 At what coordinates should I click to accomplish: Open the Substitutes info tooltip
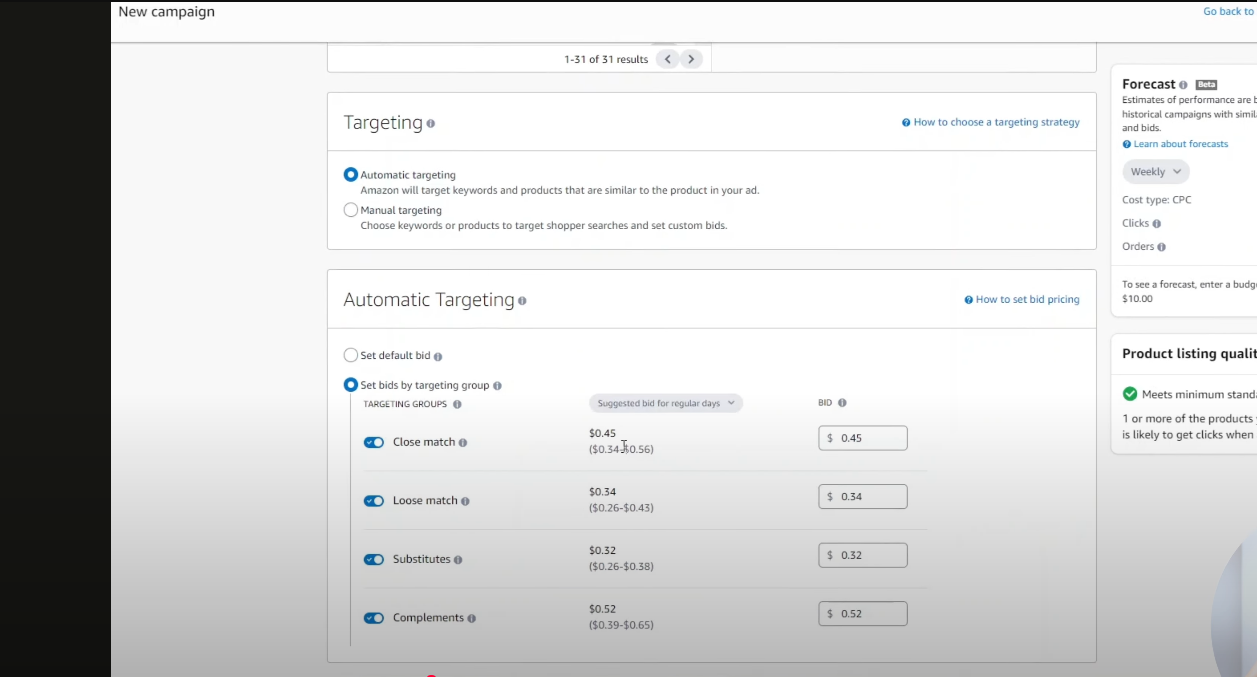(x=457, y=559)
